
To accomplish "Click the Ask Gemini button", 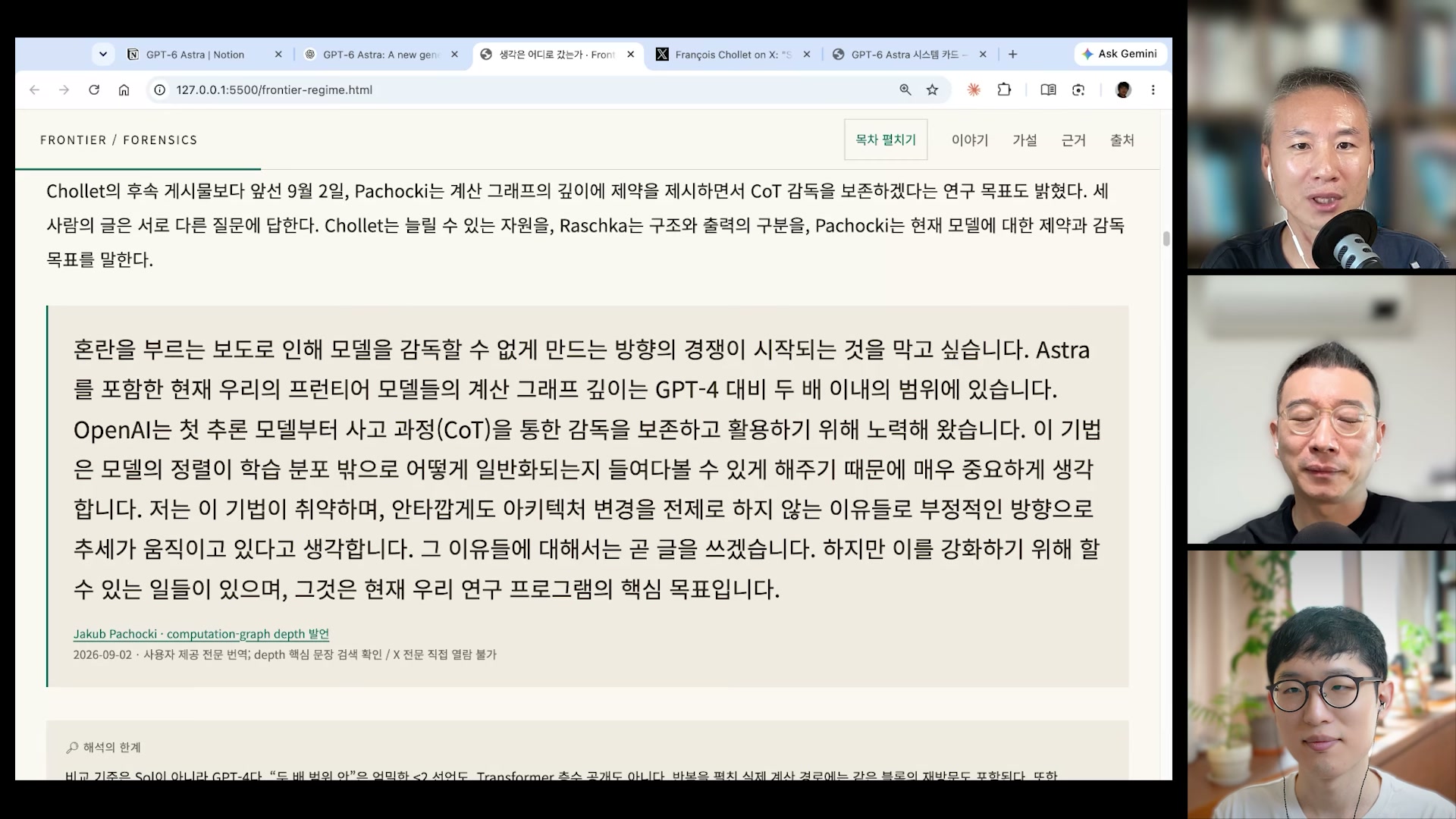I will (x=1120, y=54).
